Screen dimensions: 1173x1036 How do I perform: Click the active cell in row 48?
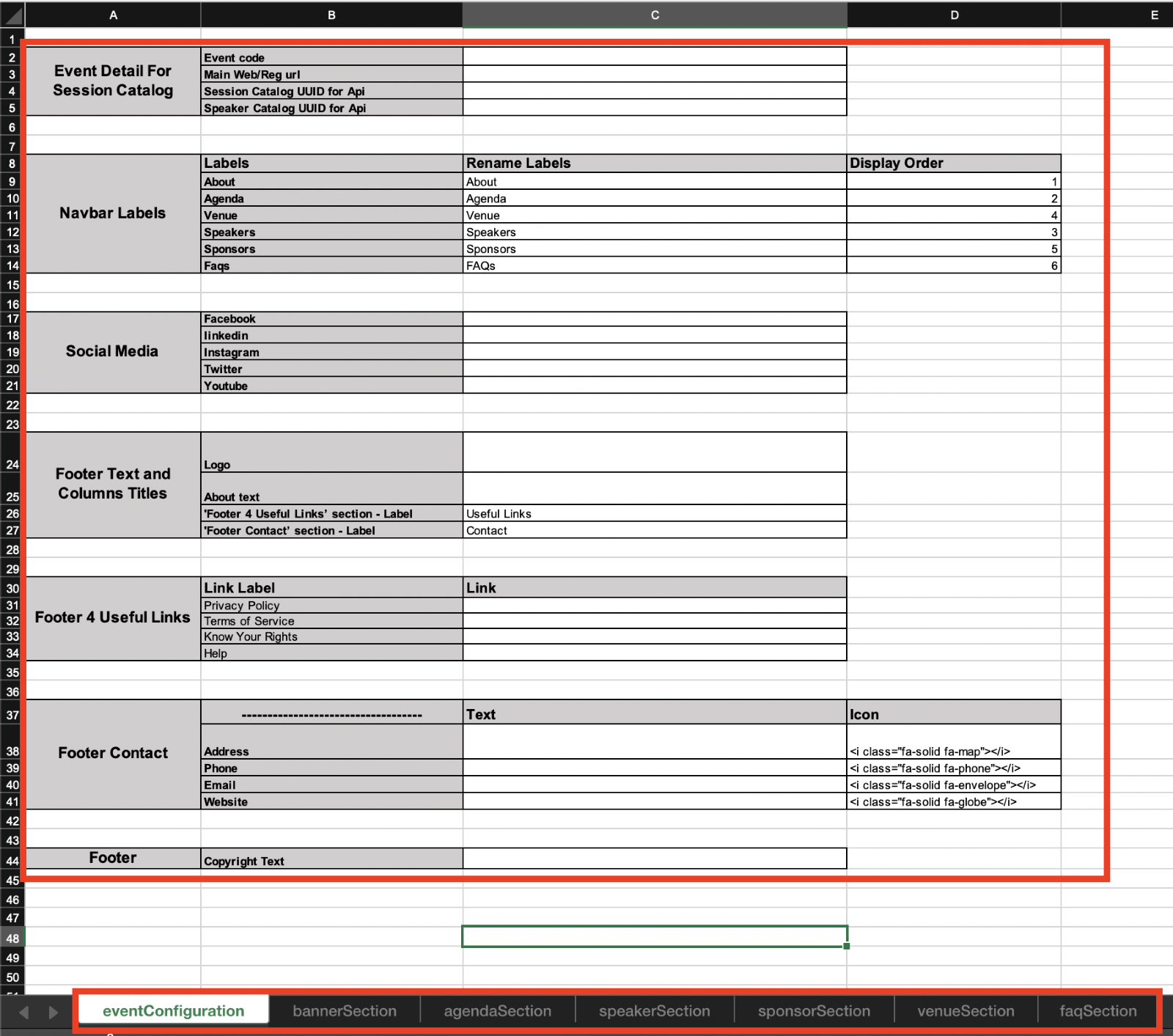tap(655, 936)
